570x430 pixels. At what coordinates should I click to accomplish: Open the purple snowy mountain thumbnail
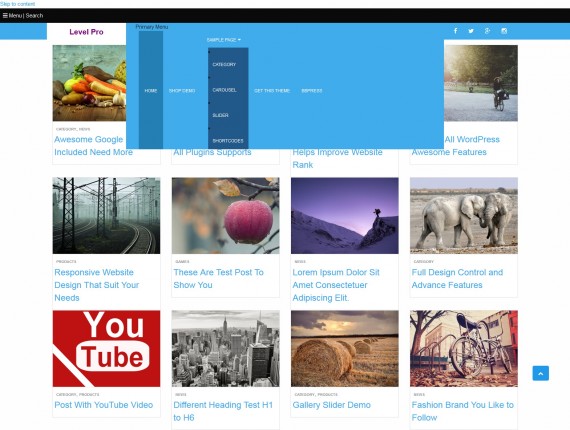click(345, 216)
